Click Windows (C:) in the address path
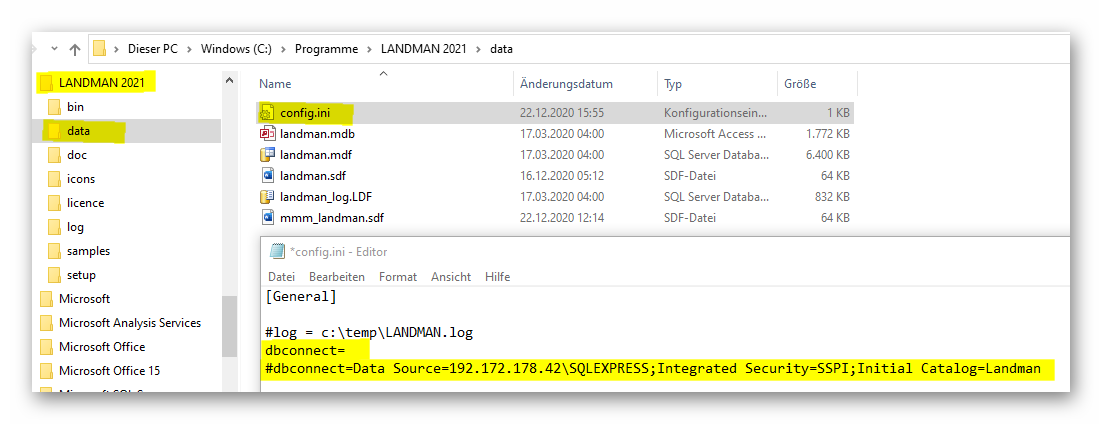 coord(236,49)
